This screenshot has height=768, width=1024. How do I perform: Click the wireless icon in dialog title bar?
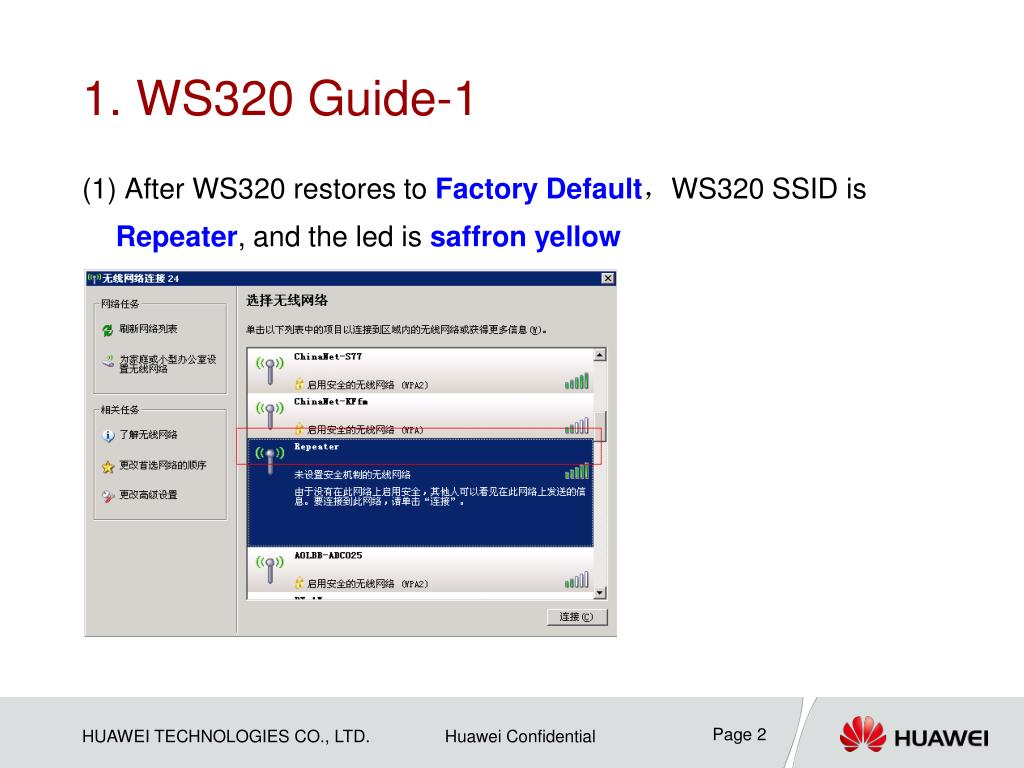pos(93,278)
